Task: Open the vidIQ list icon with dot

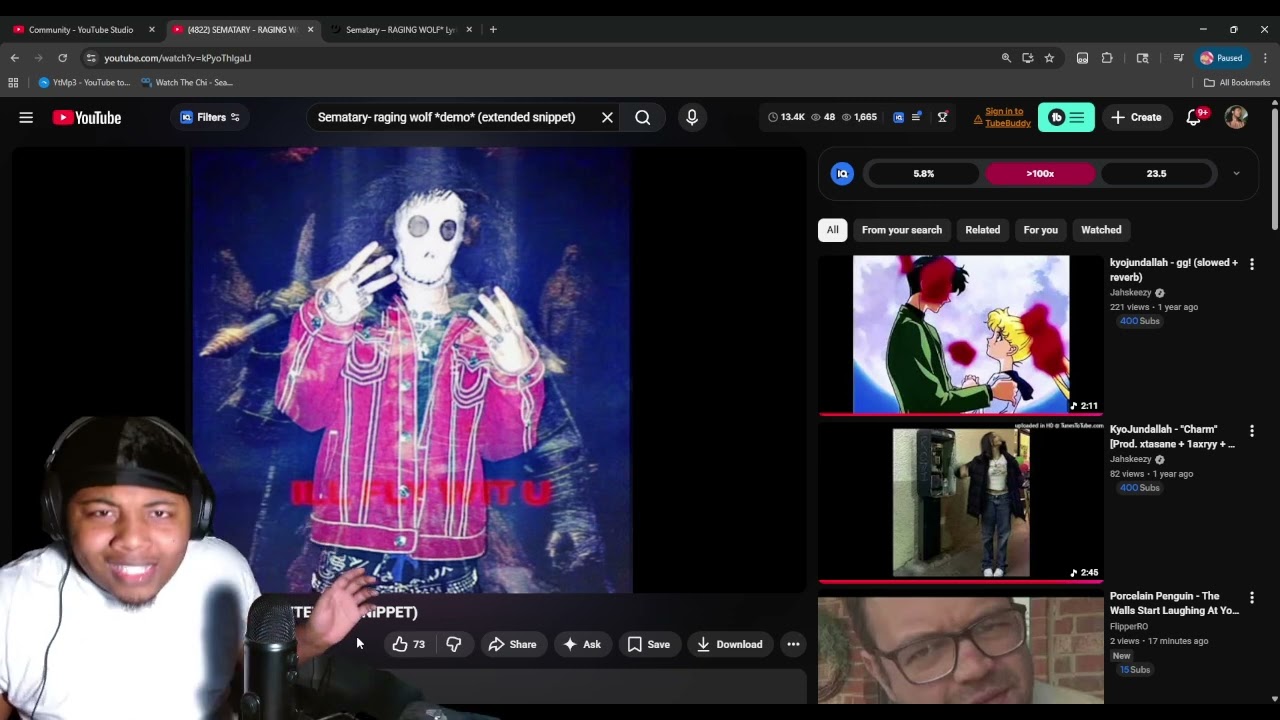Action: coord(917,117)
